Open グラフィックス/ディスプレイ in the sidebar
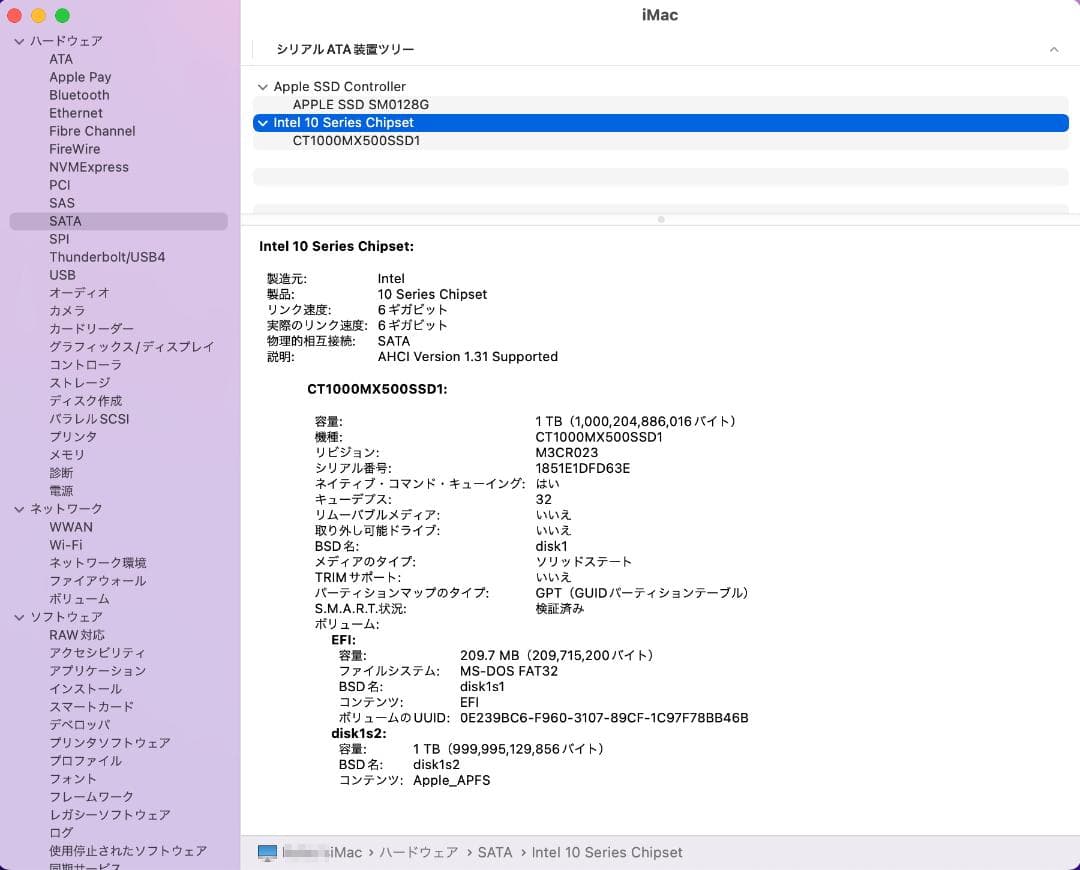The image size is (1080, 870). coord(132,346)
